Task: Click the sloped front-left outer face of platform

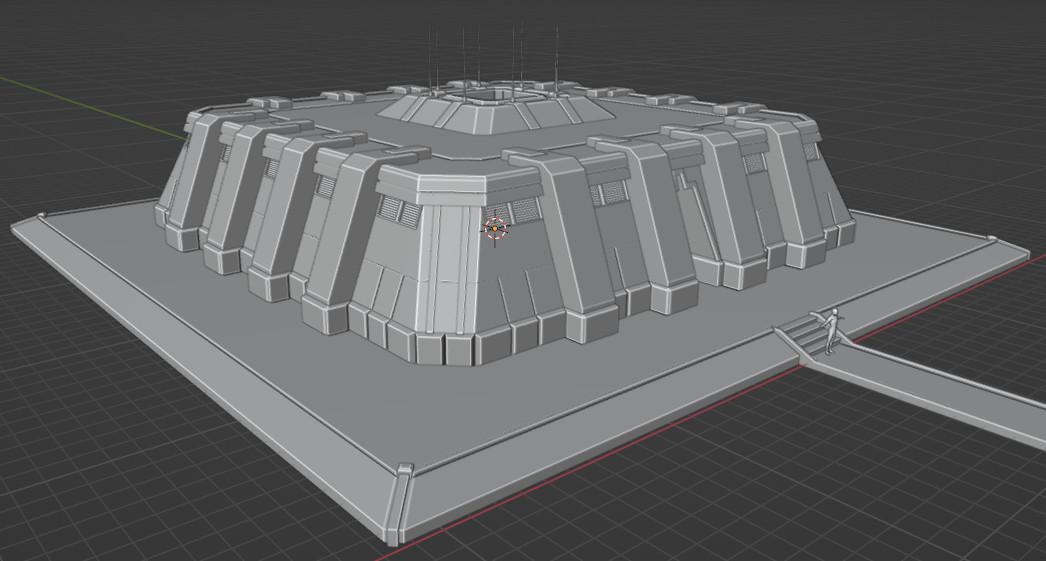Action: point(200,374)
